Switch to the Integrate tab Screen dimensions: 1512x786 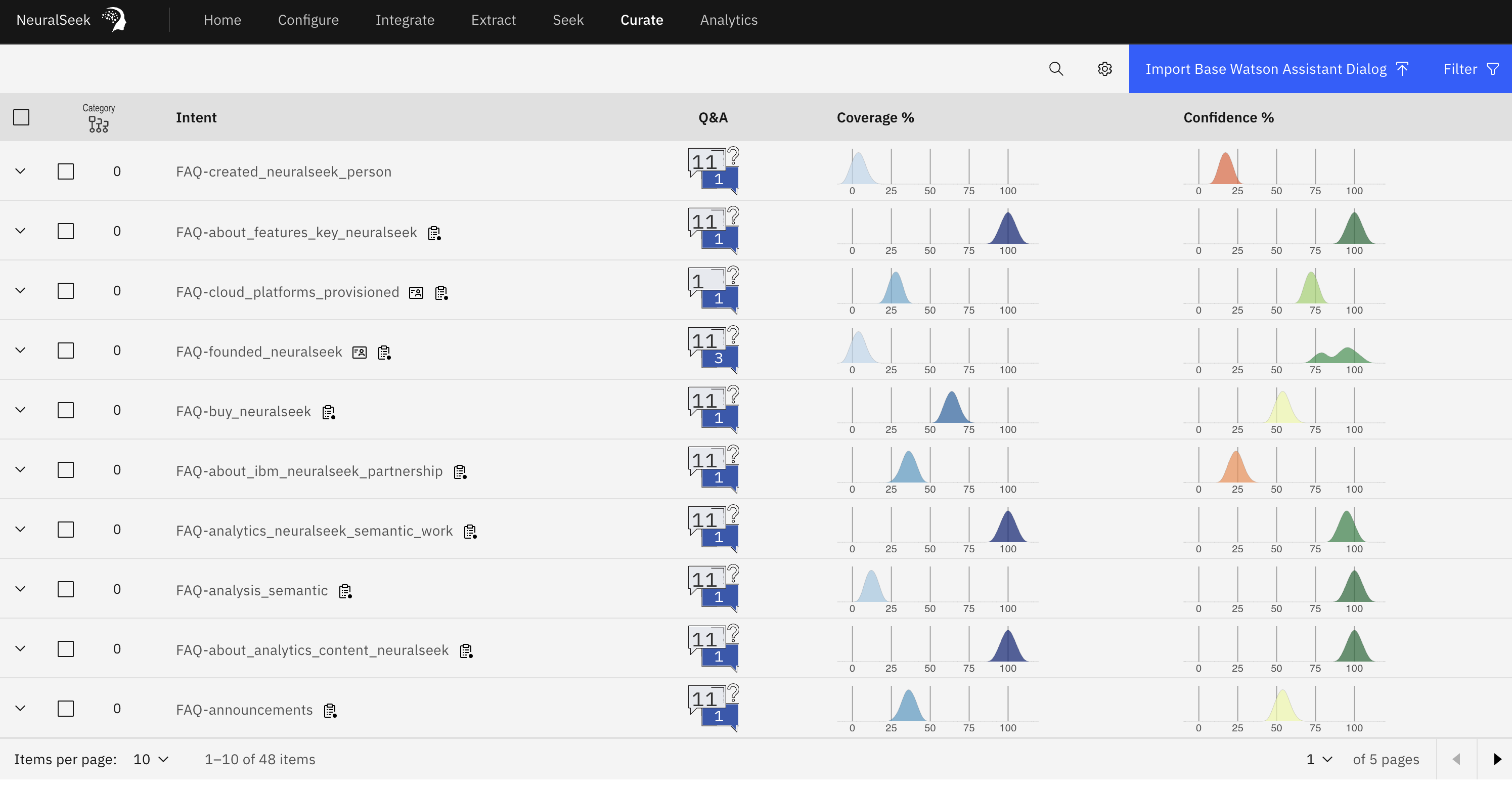click(405, 20)
